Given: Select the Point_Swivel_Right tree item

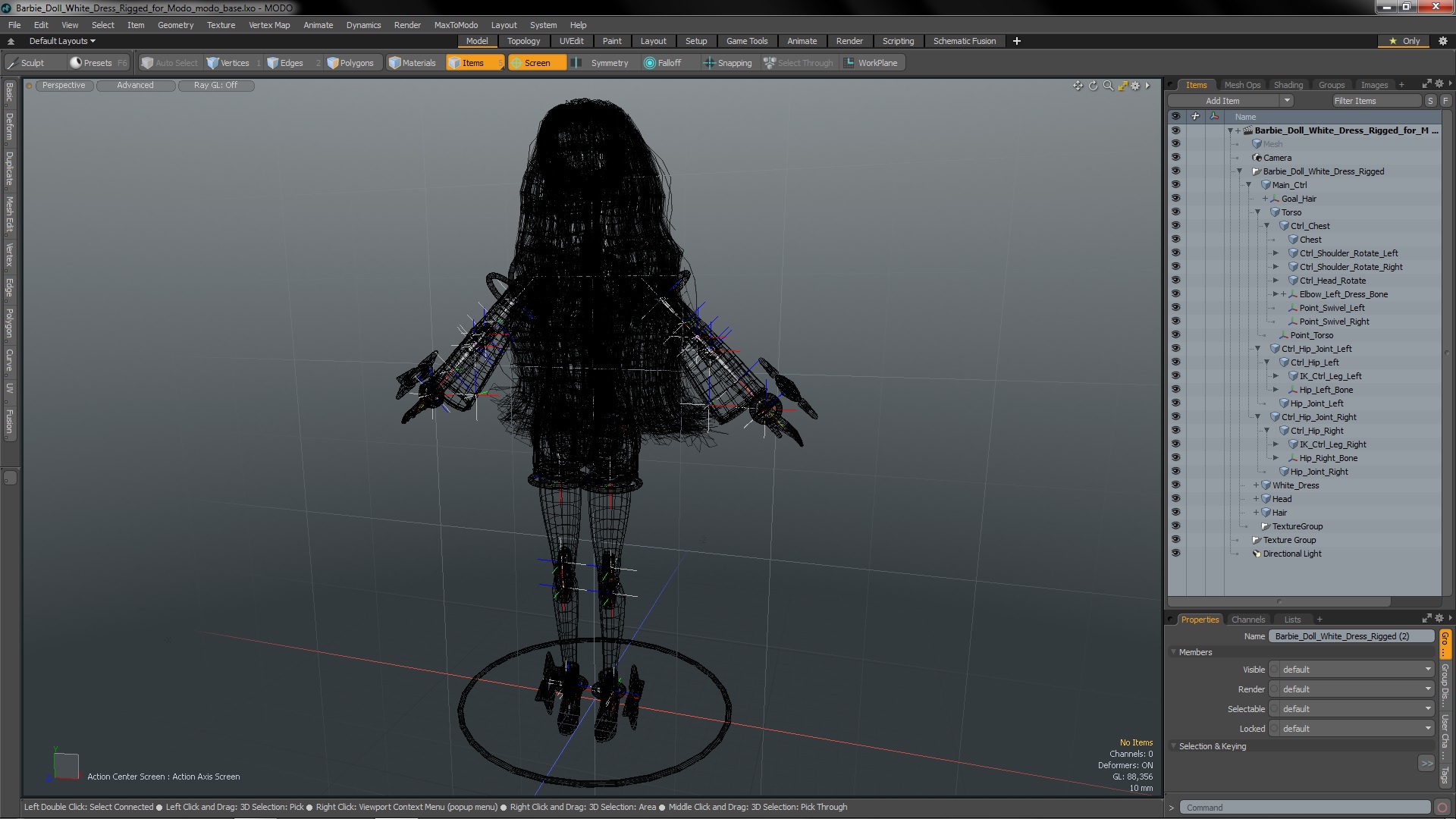Looking at the screenshot, I should (1334, 322).
